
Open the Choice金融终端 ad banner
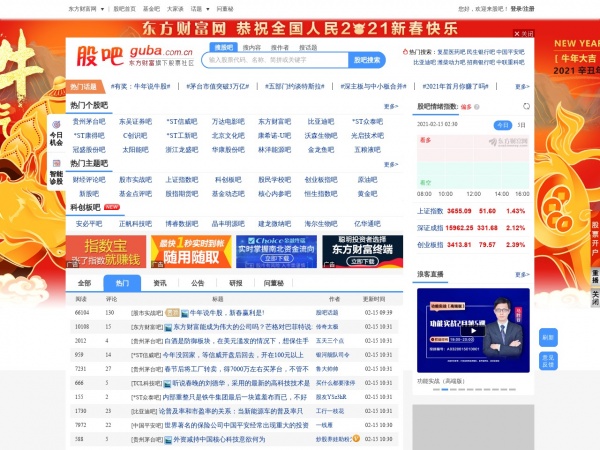click(x=276, y=251)
